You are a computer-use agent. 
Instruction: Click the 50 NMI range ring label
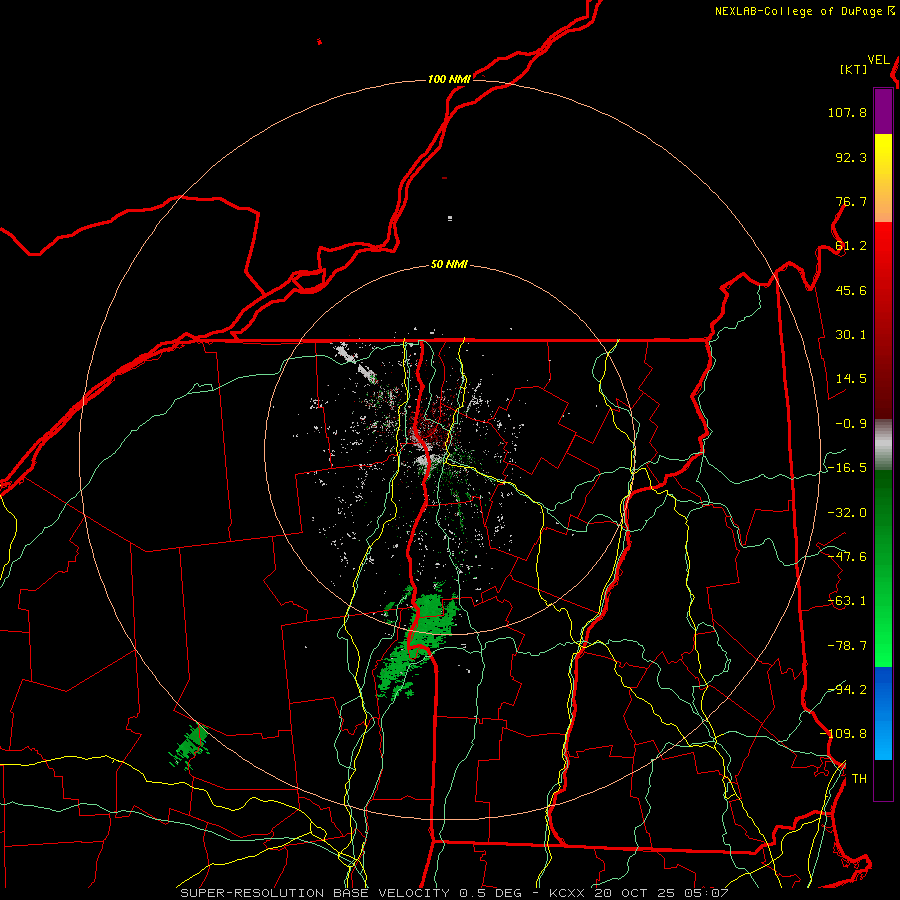click(x=449, y=264)
